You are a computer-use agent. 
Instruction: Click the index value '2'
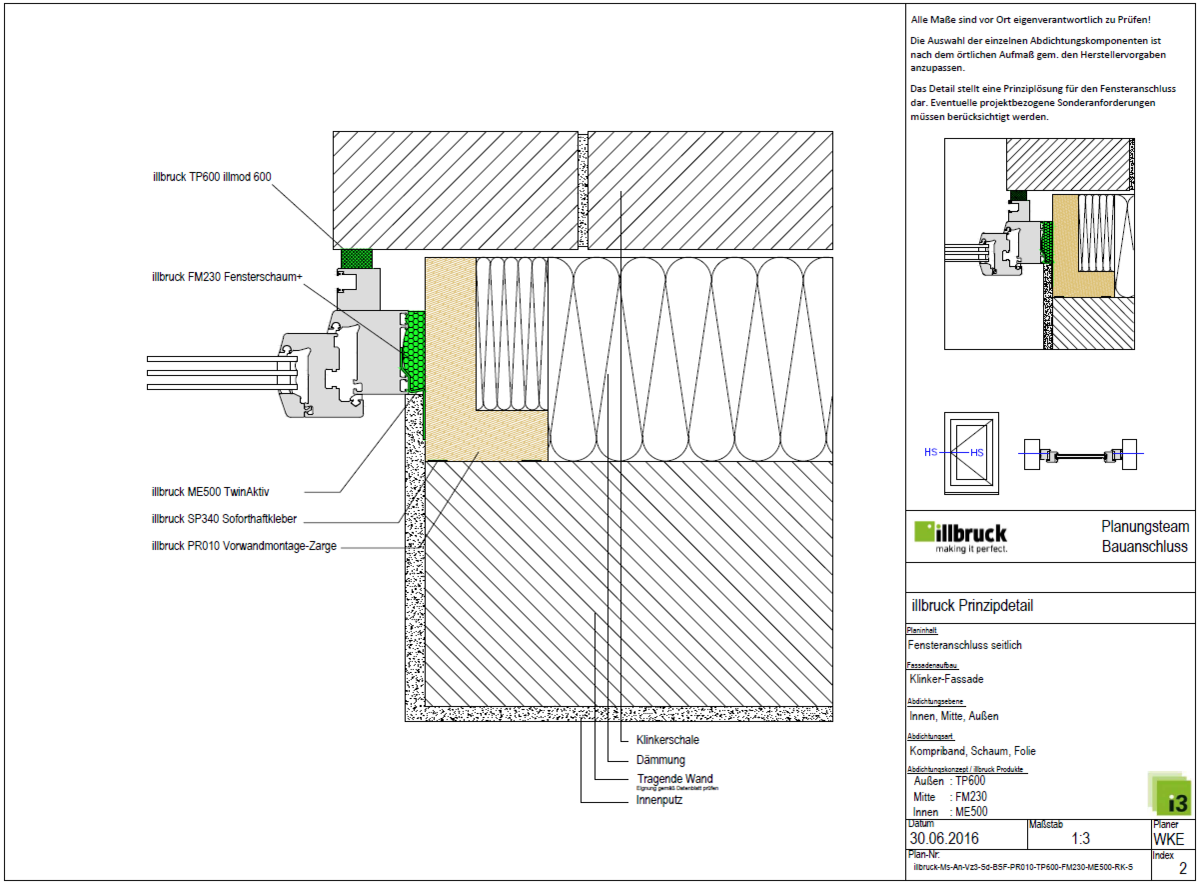(x=1184, y=868)
